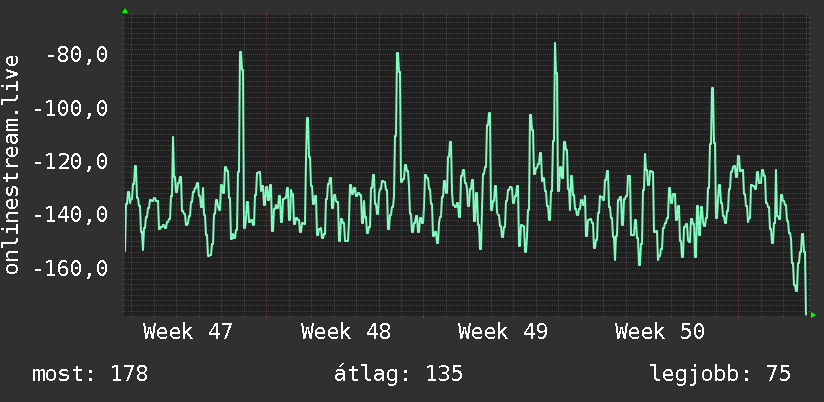824x402 pixels.
Task: Click the Week 49 axis label
Action: coord(502,332)
